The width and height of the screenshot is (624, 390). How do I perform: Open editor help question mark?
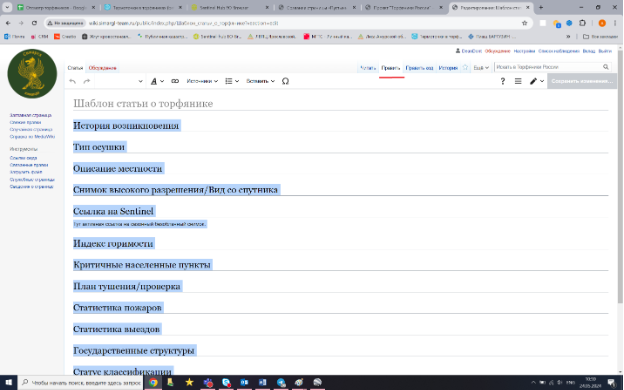pyautogui.click(x=502, y=81)
